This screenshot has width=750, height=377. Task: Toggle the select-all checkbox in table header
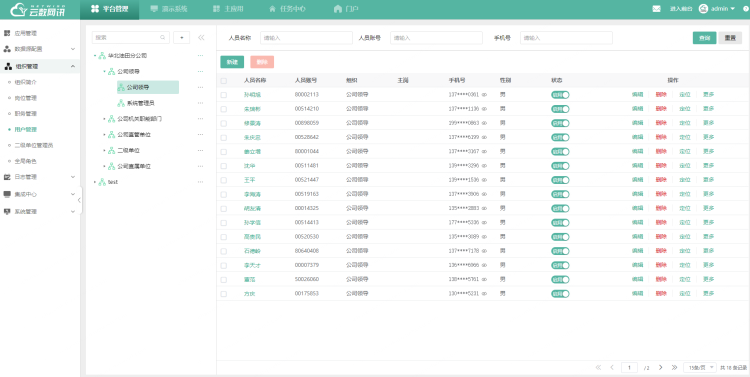[224, 80]
